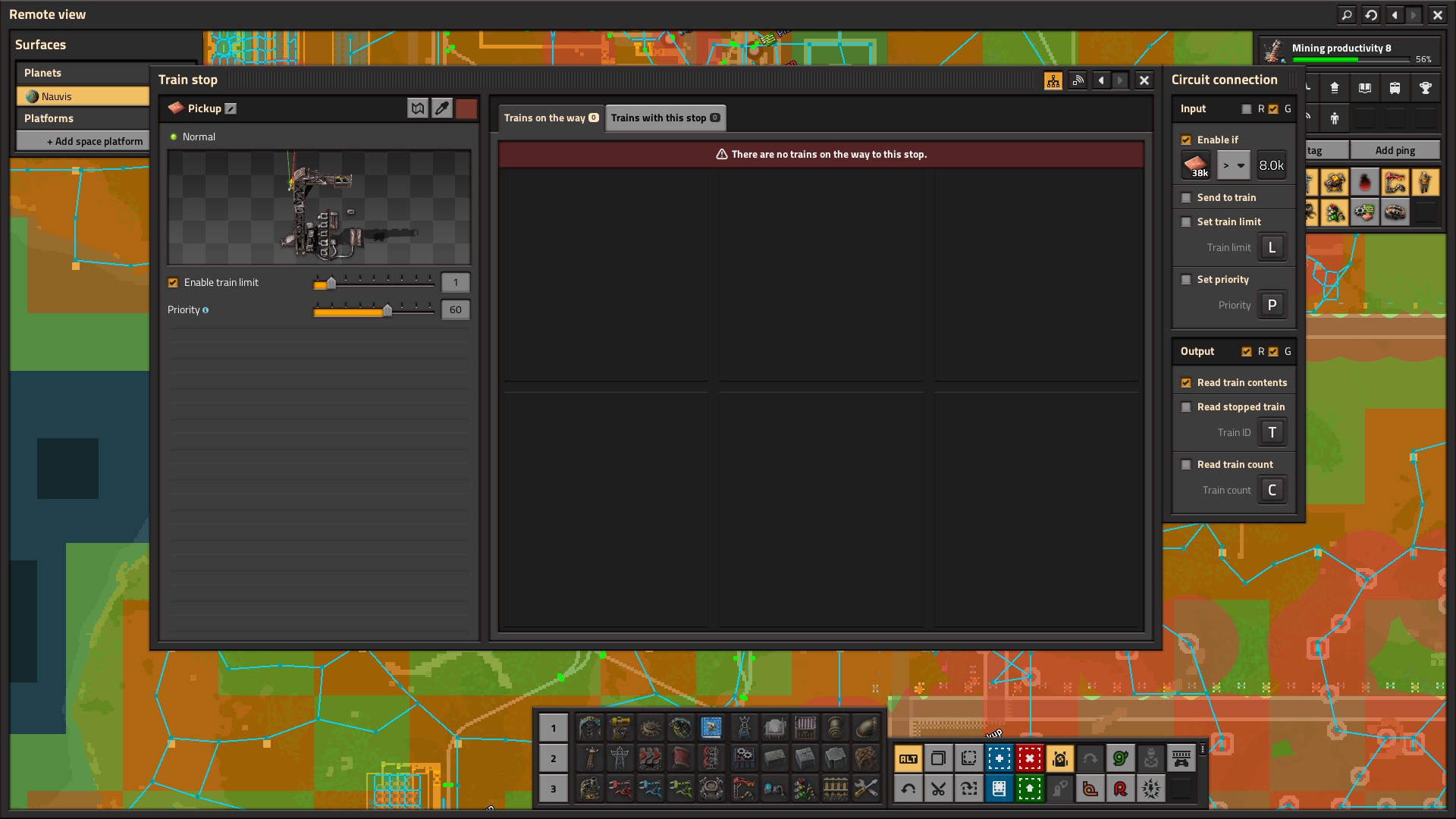Edit the 8.0k condition constant
This screenshot has height=819, width=1456.
pyautogui.click(x=1271, y=165)
